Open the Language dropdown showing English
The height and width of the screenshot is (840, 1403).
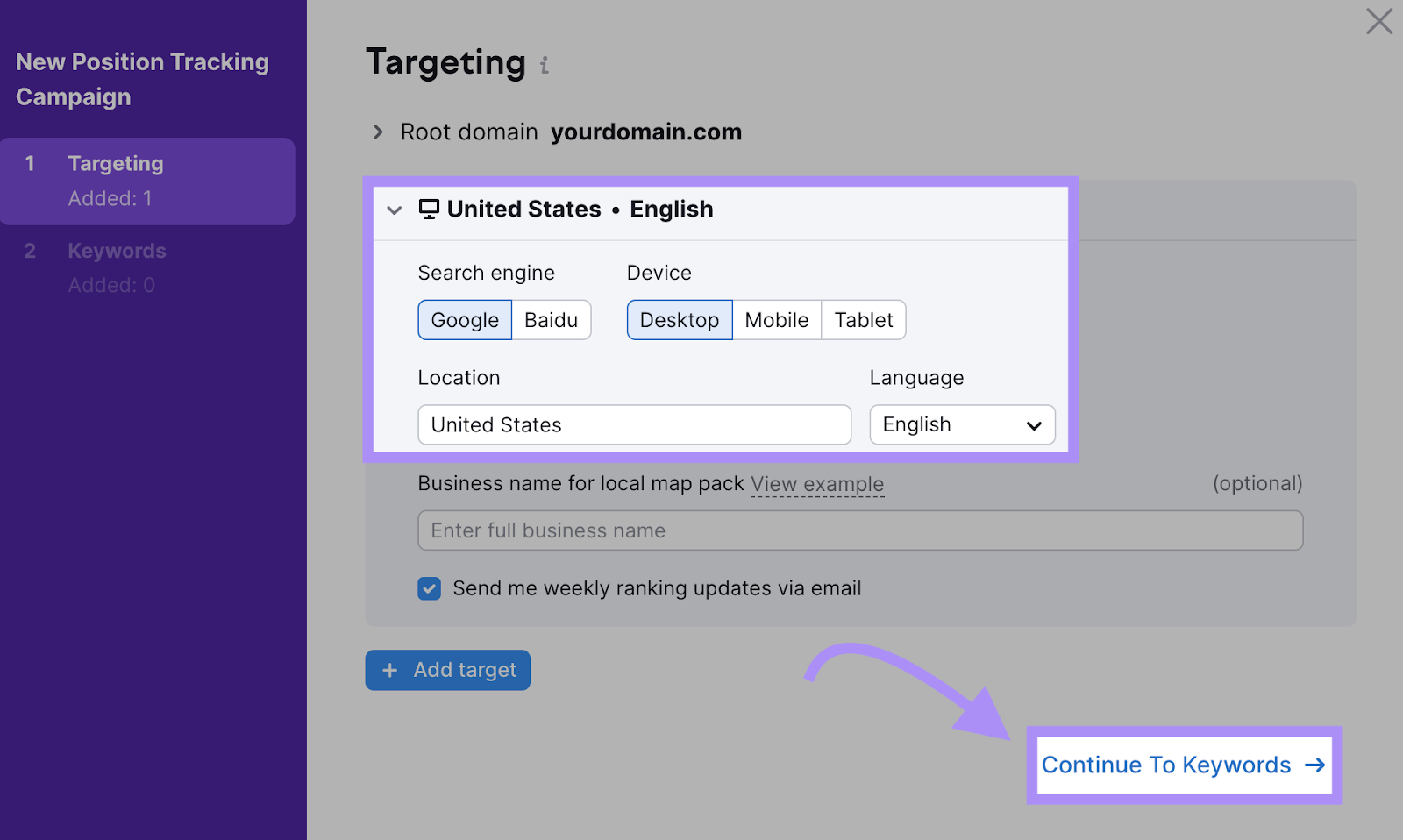962,424
